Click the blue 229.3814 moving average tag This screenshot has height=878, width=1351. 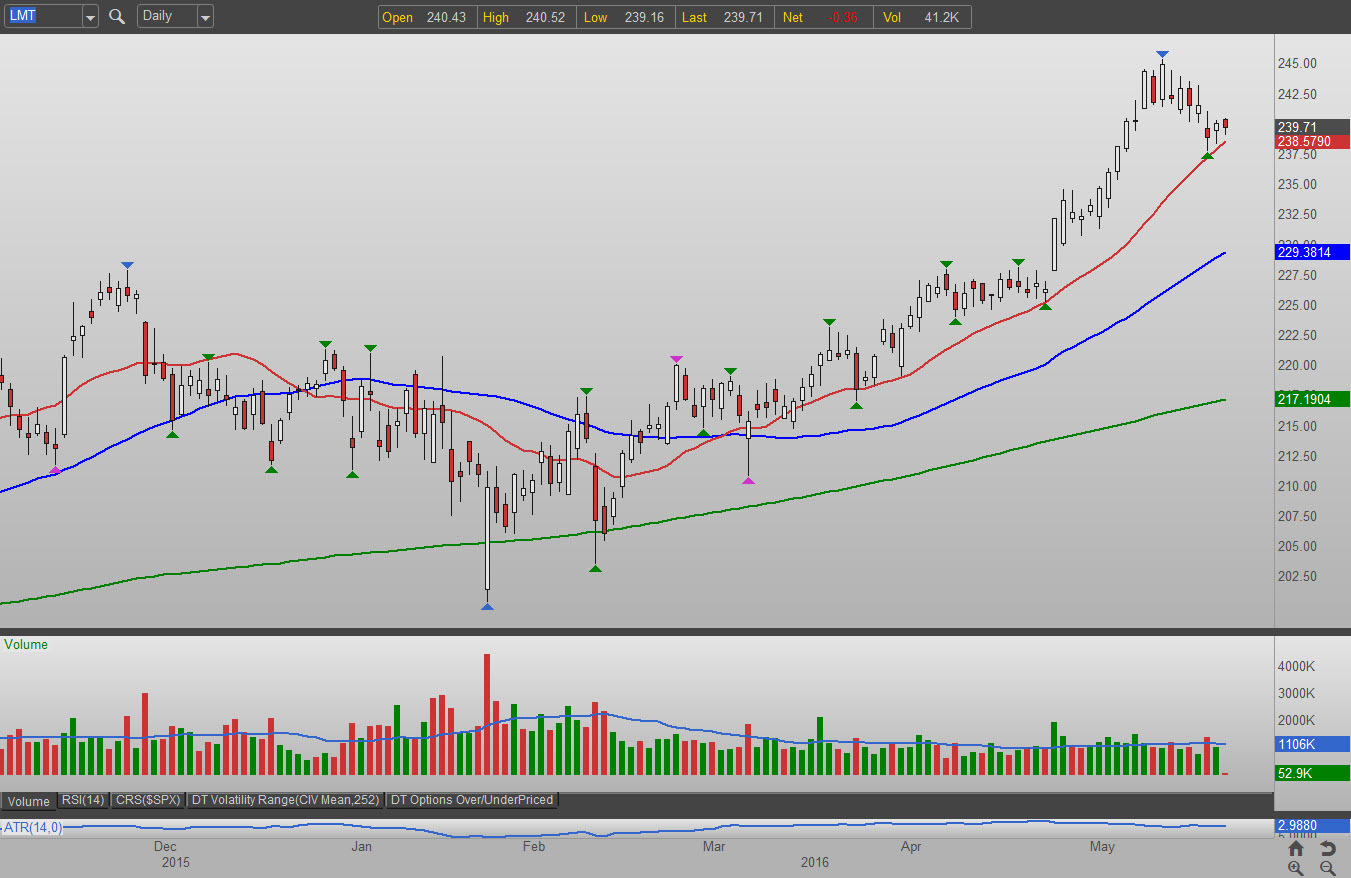(x=1312, y=253)
